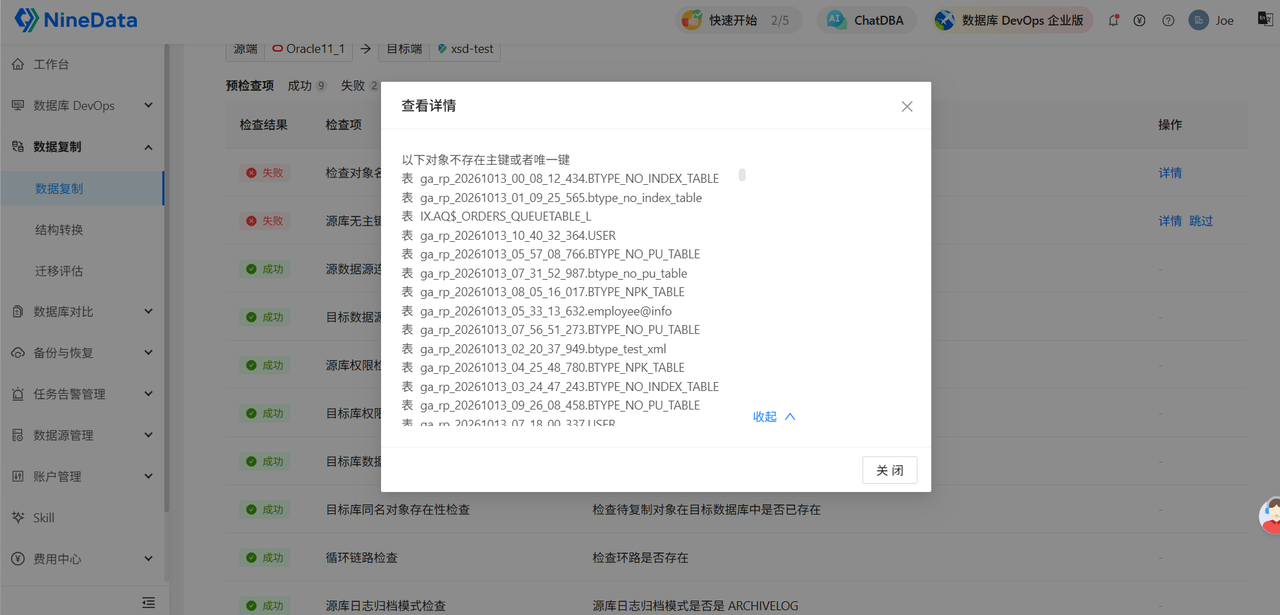Open 详情 for the 检查对象名 row
1280x615 pixels.
(x=1170, y=173)
